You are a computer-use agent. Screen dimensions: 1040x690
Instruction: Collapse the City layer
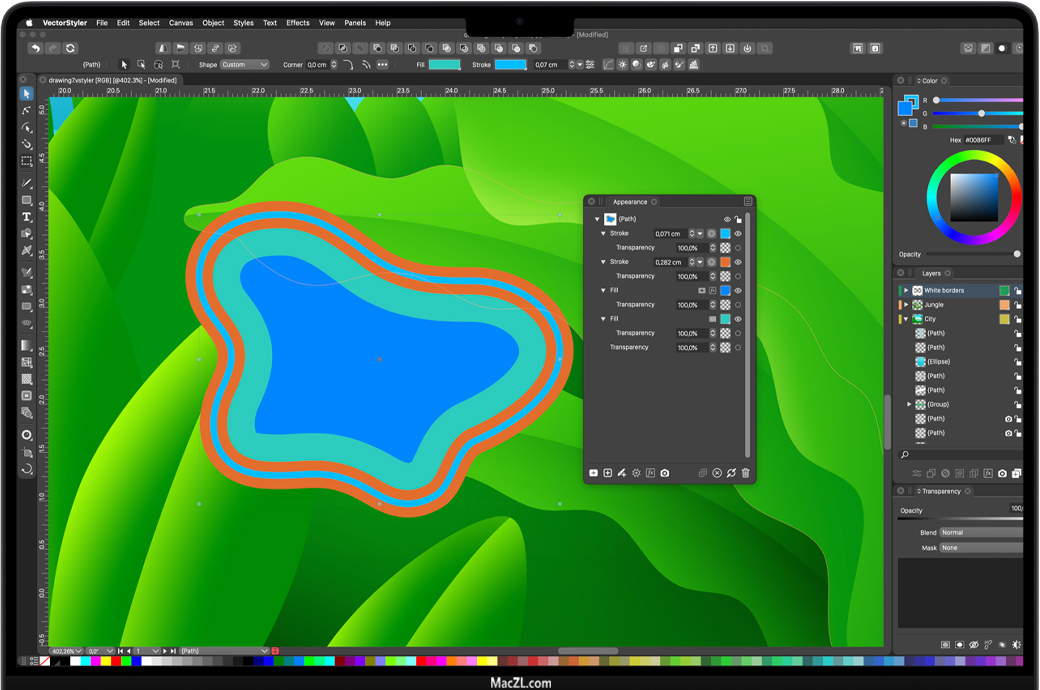click(x=906, y=319)
